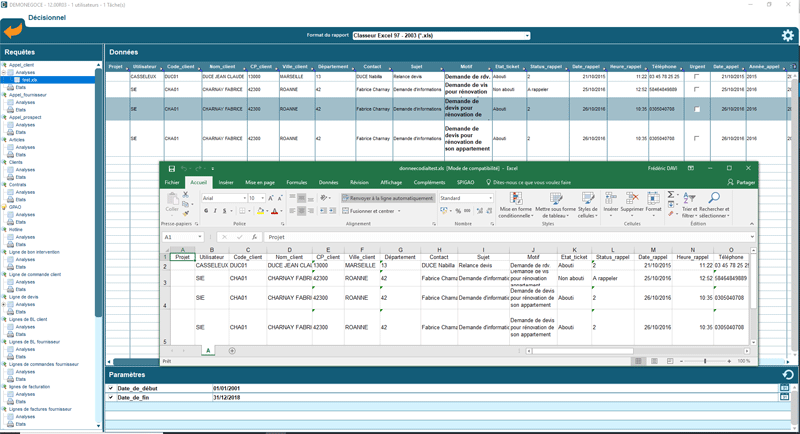Open the Arial font name dropdown
The image size is (800, 434).
coord(243,198)
